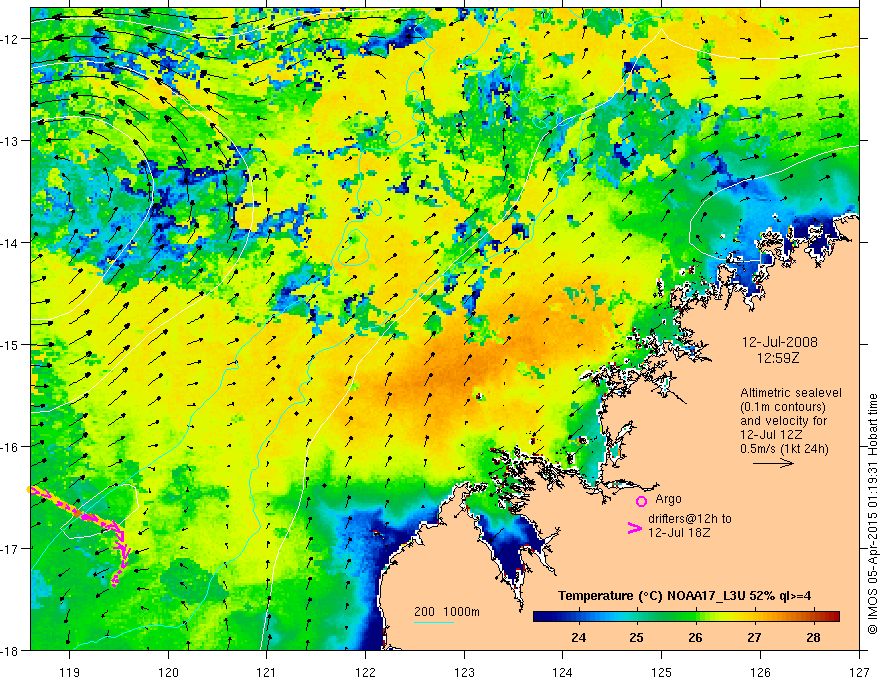Image resolution: width=880 pixels, height=680 pixels.
Task: Click the 'and velocity for' text line
Action: point(783,421)
